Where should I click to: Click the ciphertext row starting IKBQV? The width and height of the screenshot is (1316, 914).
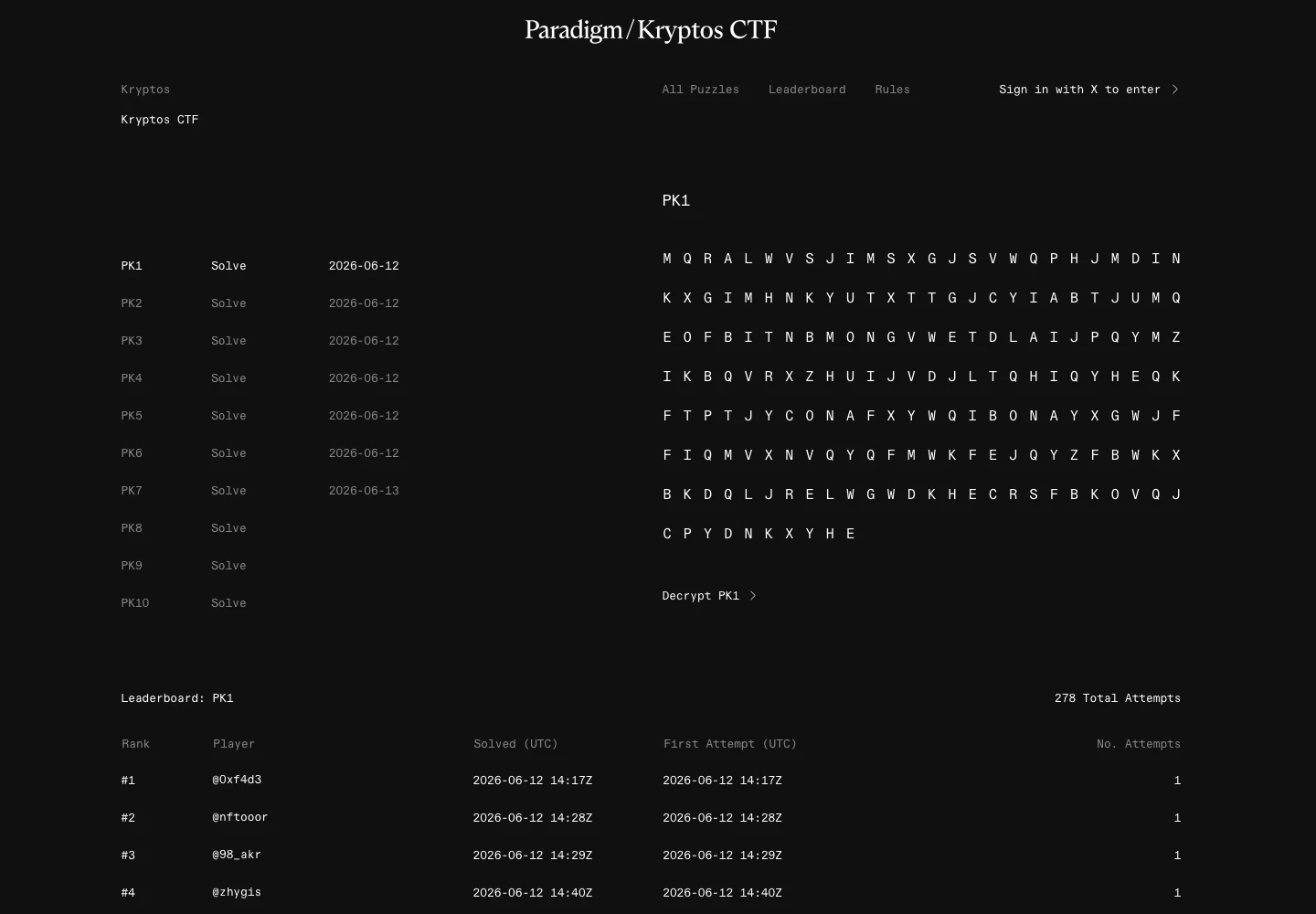921,377
